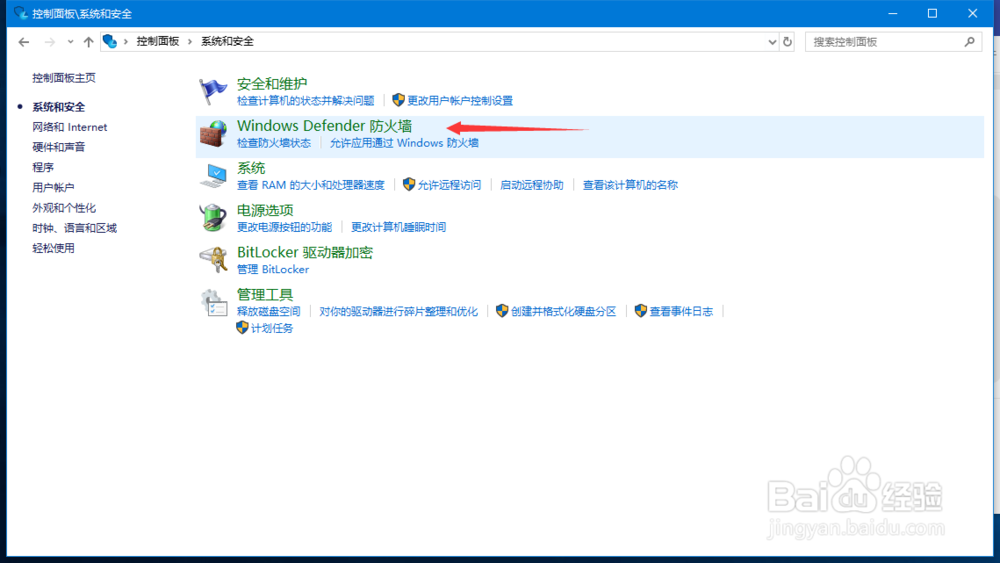Click the 系统 computer monitor icon
This screenshot has width=1000, height=563.
[x=213, y=176]
